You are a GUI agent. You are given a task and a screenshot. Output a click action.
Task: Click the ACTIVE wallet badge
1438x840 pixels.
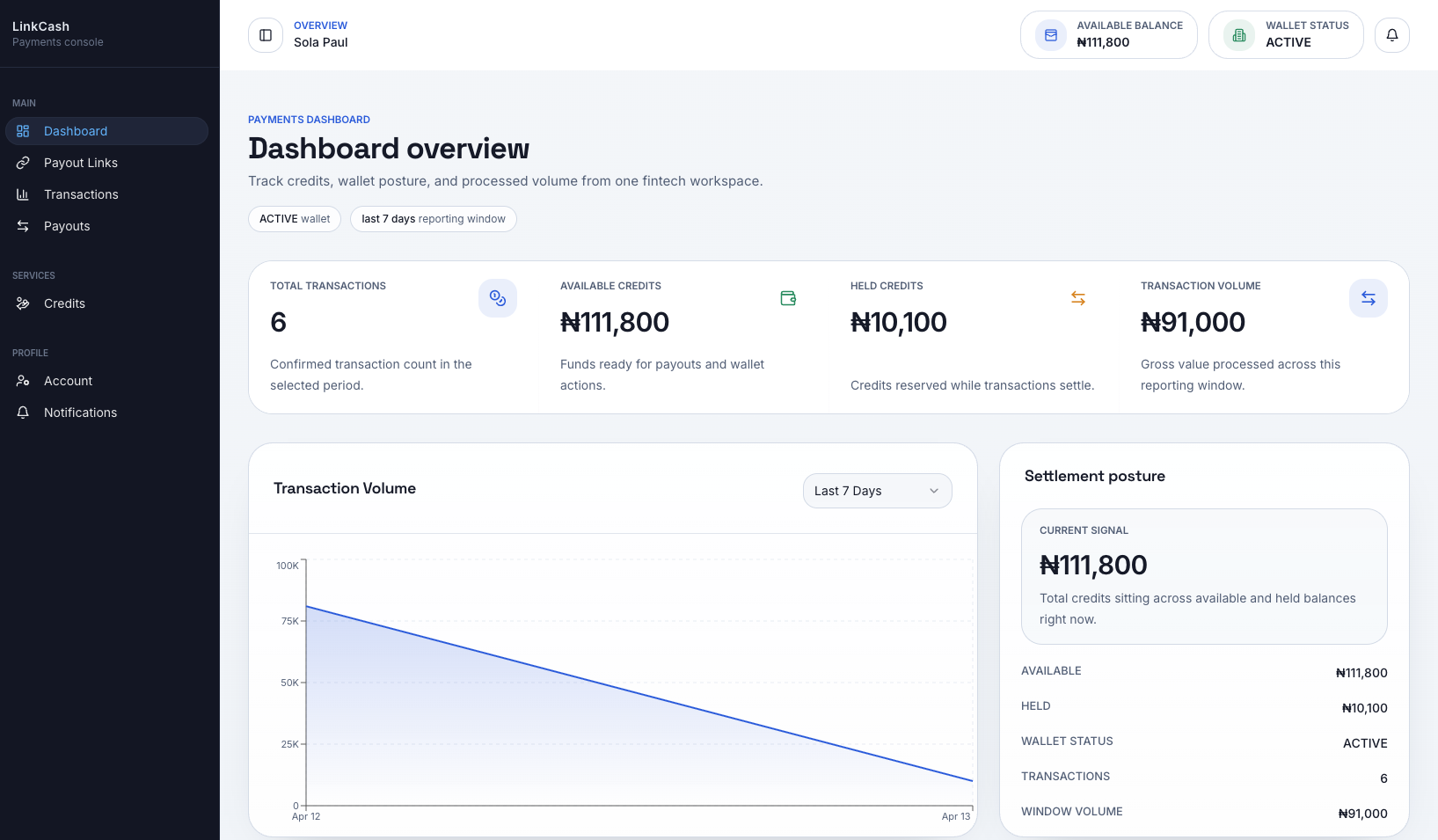pyautogui.click(x=295, y=219)
